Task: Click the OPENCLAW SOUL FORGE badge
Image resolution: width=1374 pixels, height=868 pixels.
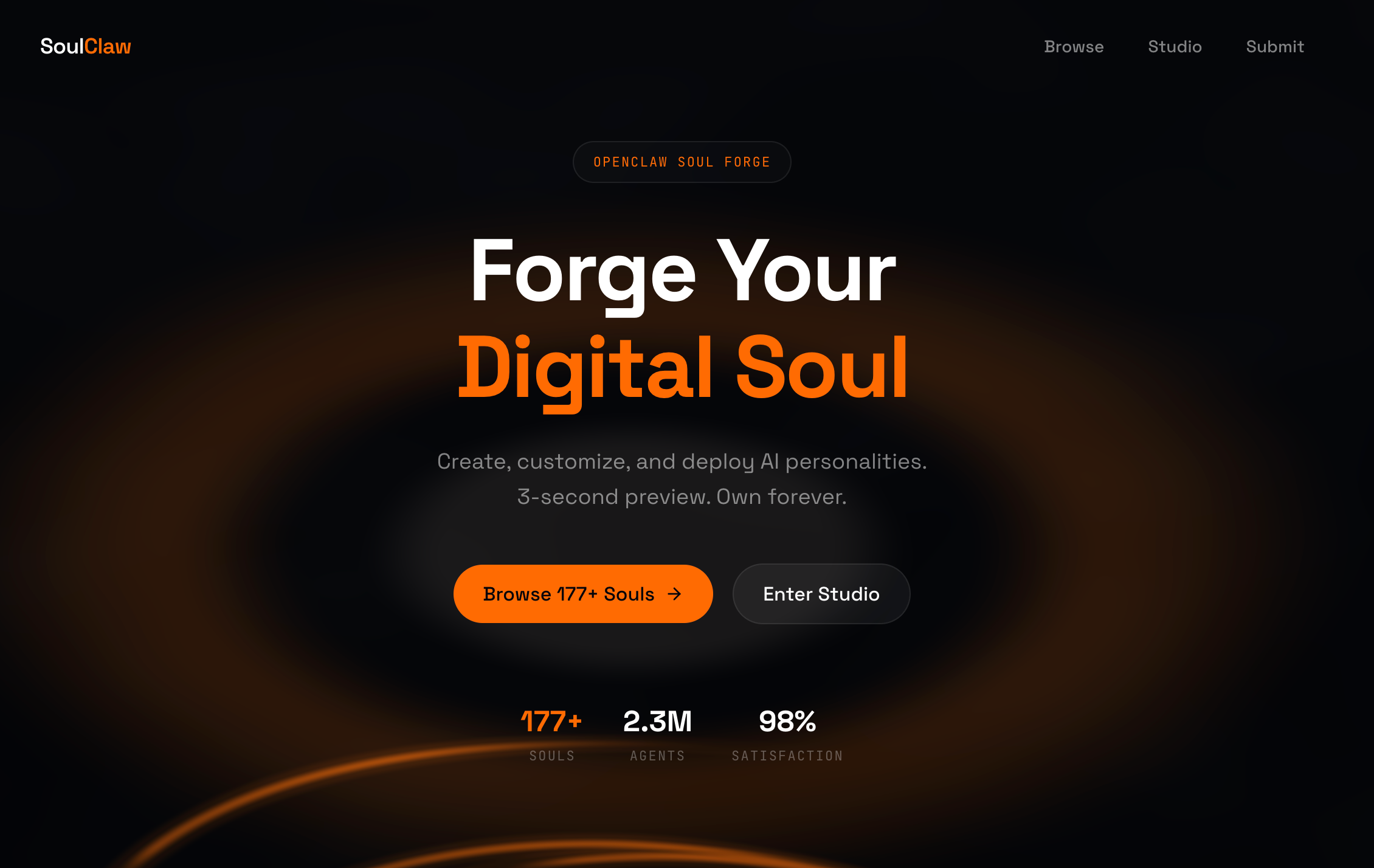Action: 682,162
